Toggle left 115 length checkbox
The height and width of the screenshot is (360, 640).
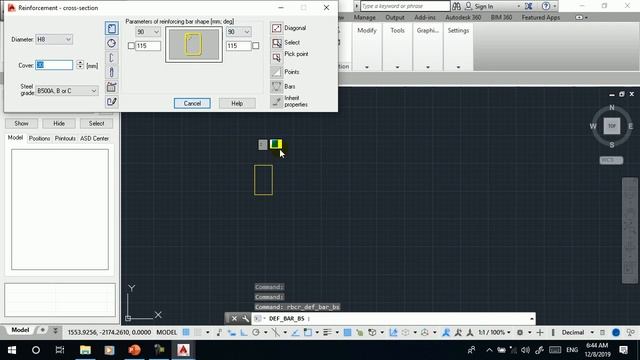coord(131,46)
